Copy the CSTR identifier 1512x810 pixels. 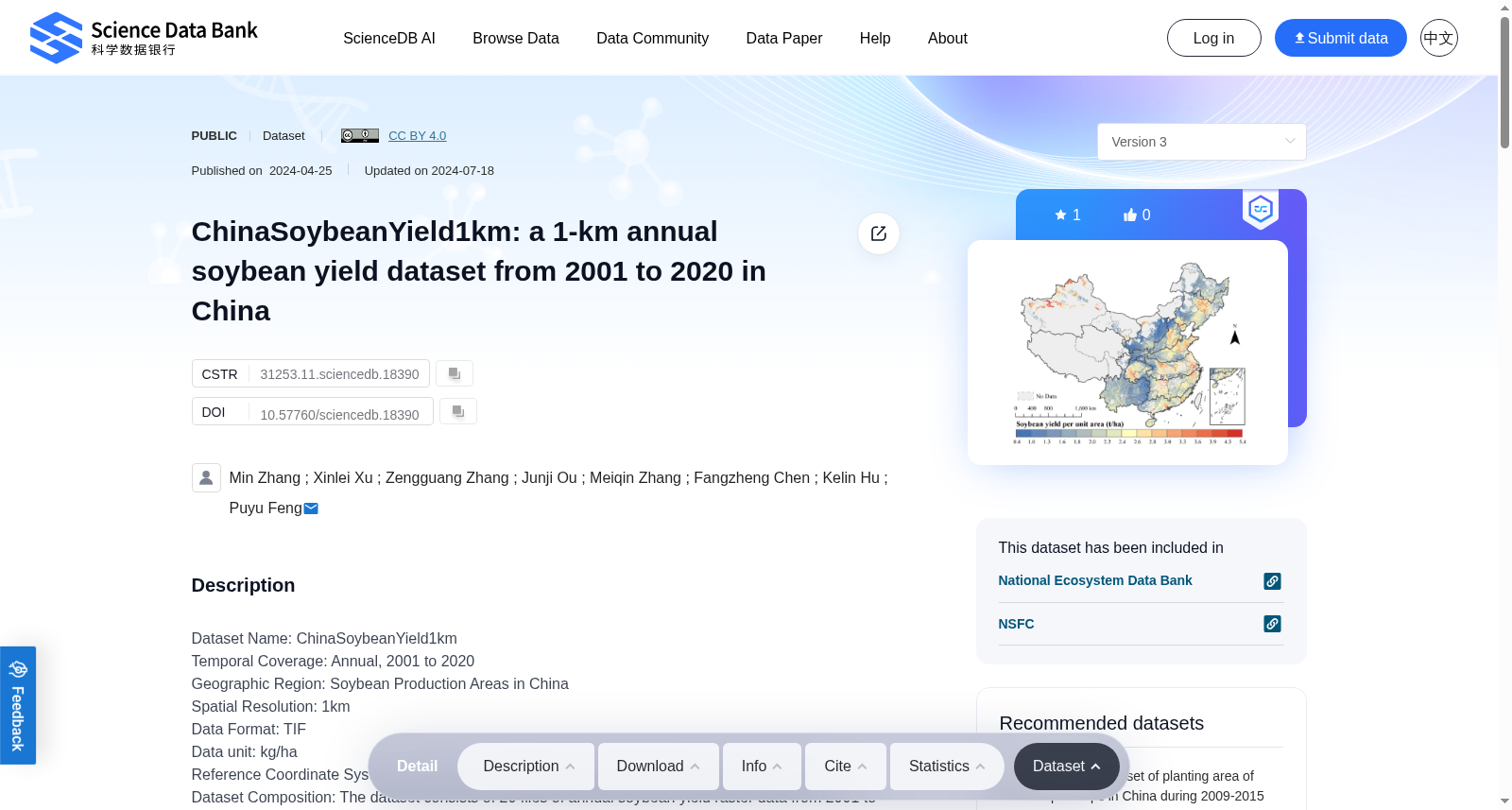point(455,373)
